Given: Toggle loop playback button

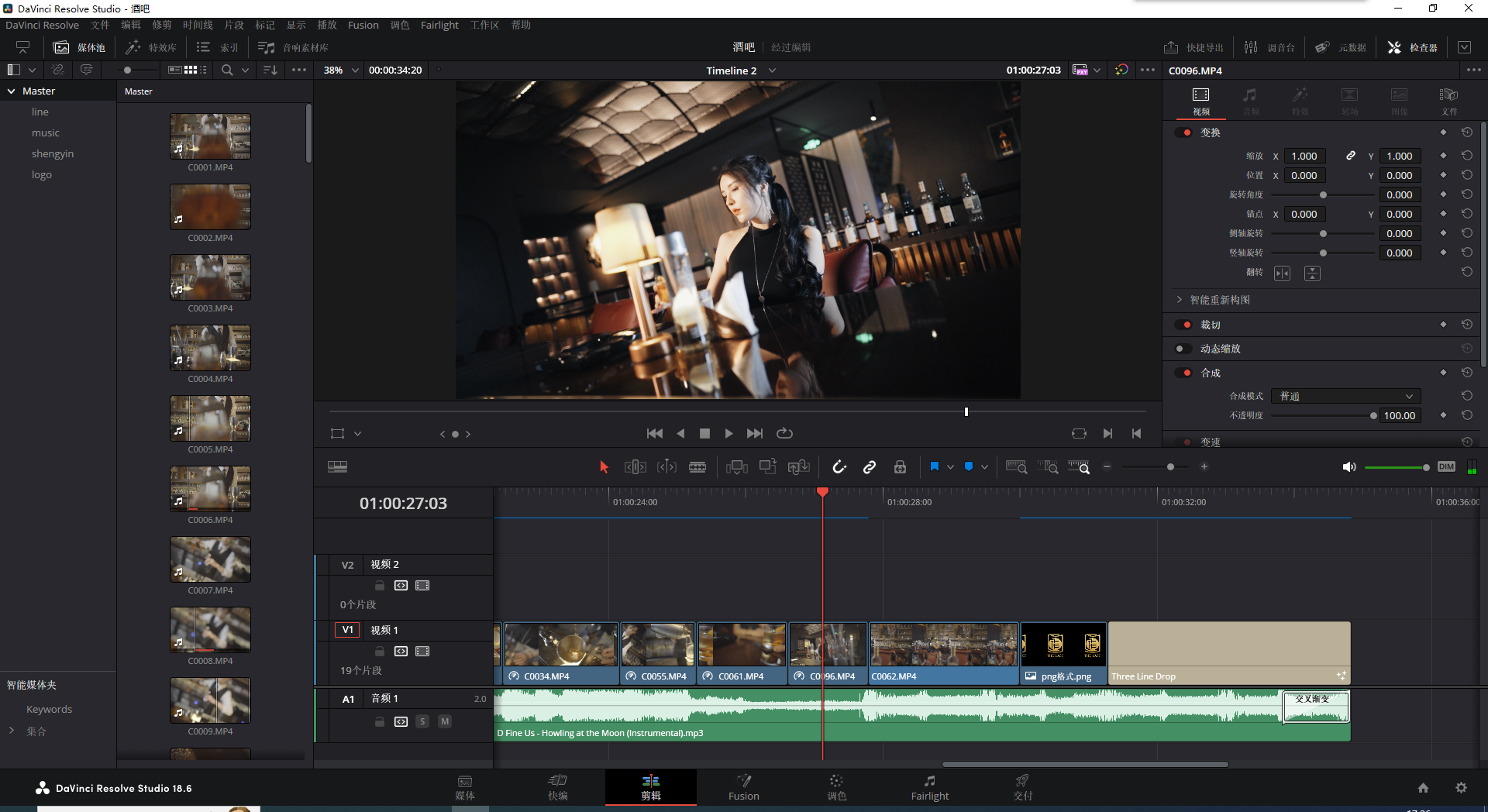Looking at the screenshot, I should coord(784,434).
